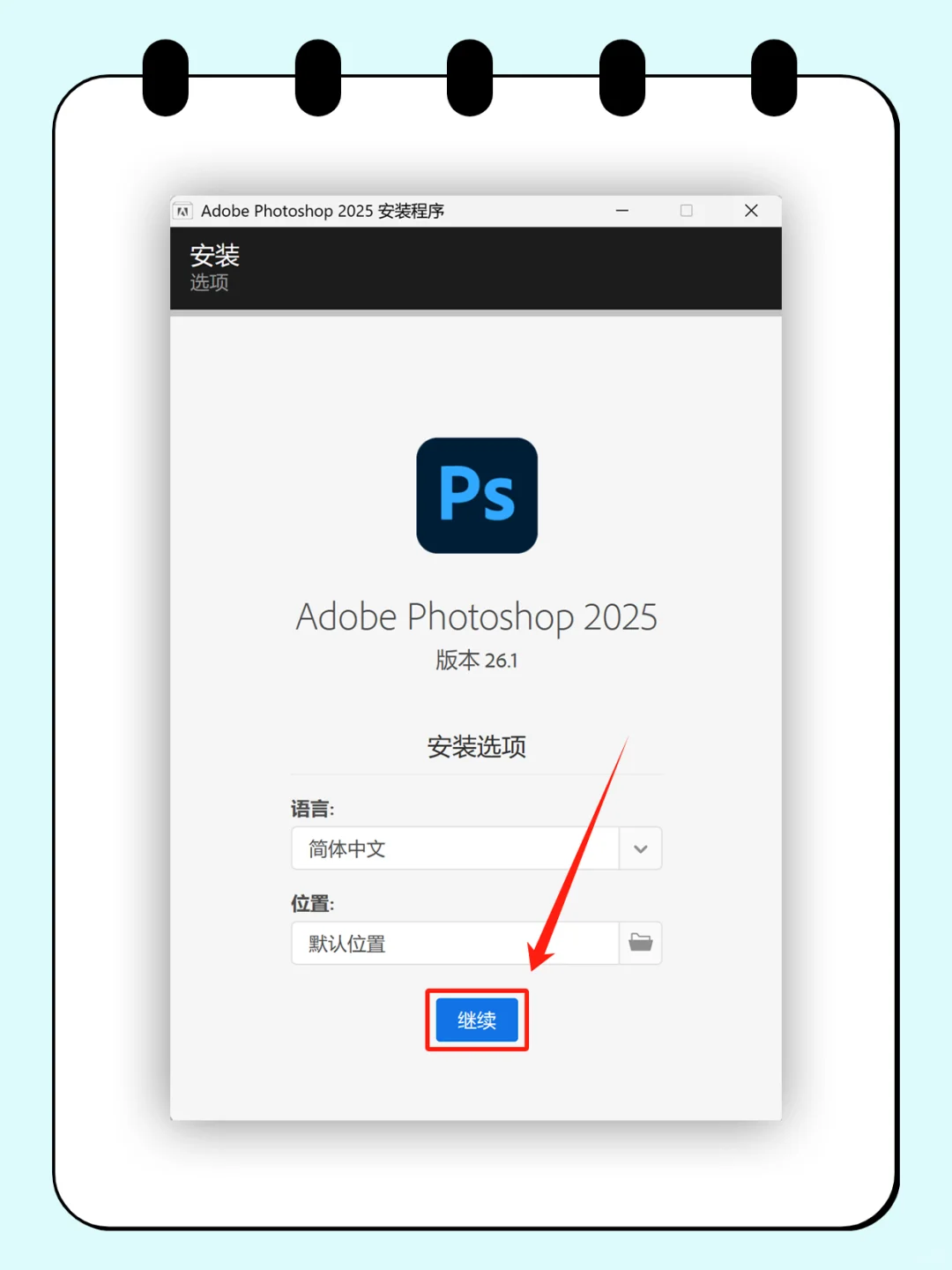Click the blue Ps Photoshop logo
This screenshot has height=1270, width=952.
[477, 496]
